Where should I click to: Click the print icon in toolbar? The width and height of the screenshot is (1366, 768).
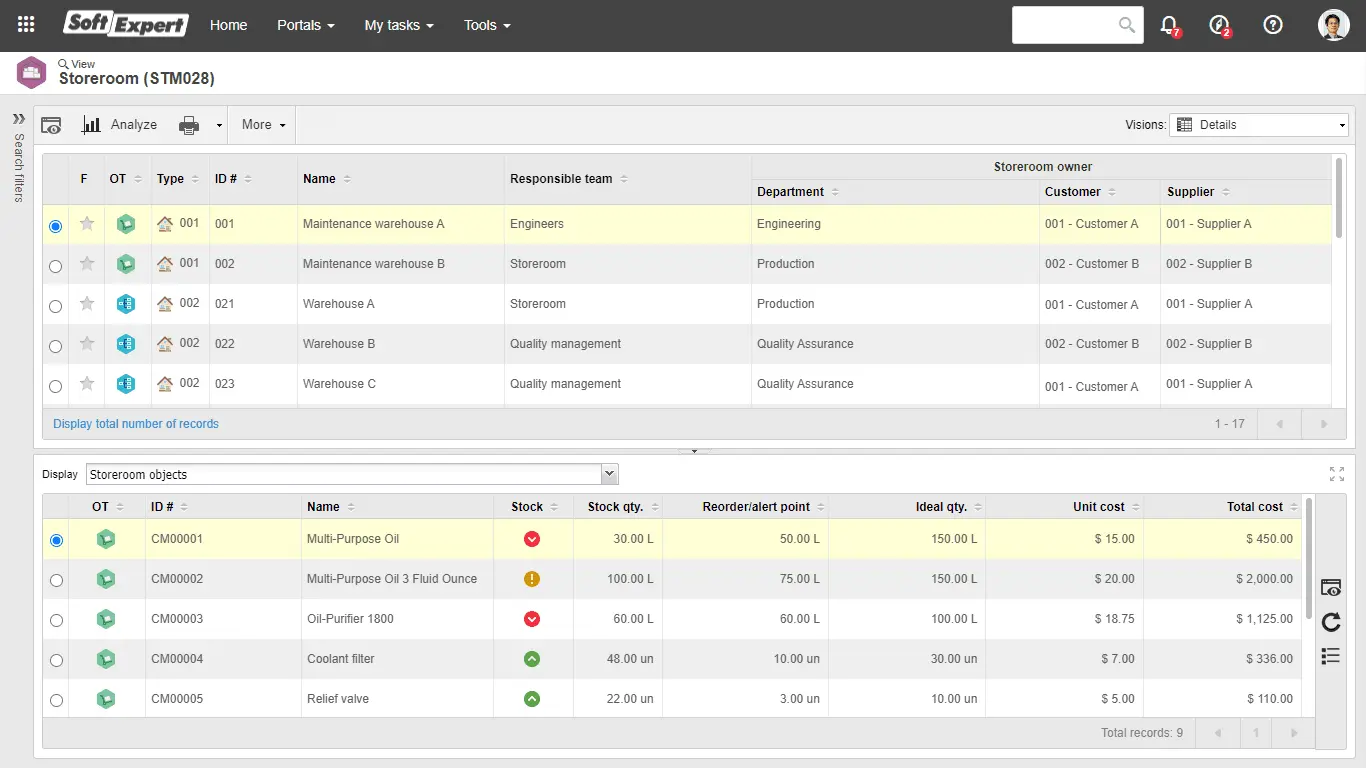pos(189,125)
